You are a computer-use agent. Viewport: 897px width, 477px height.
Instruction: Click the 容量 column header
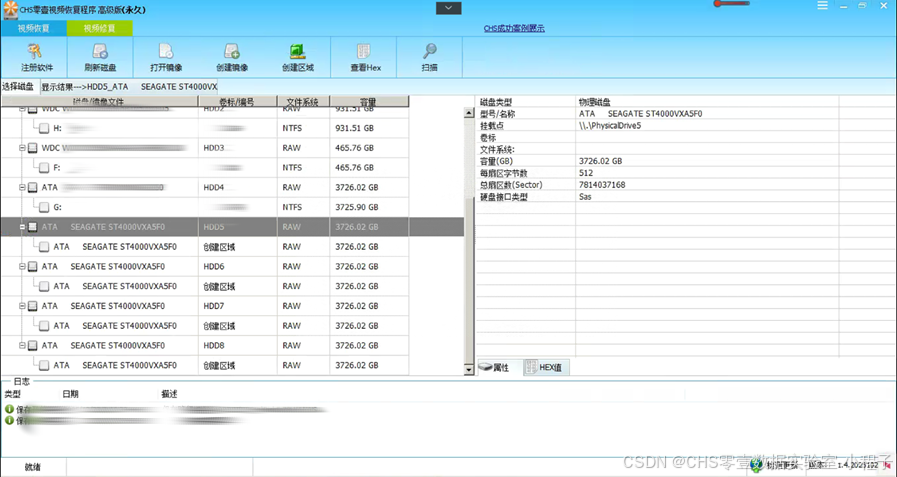pos(369,102)
